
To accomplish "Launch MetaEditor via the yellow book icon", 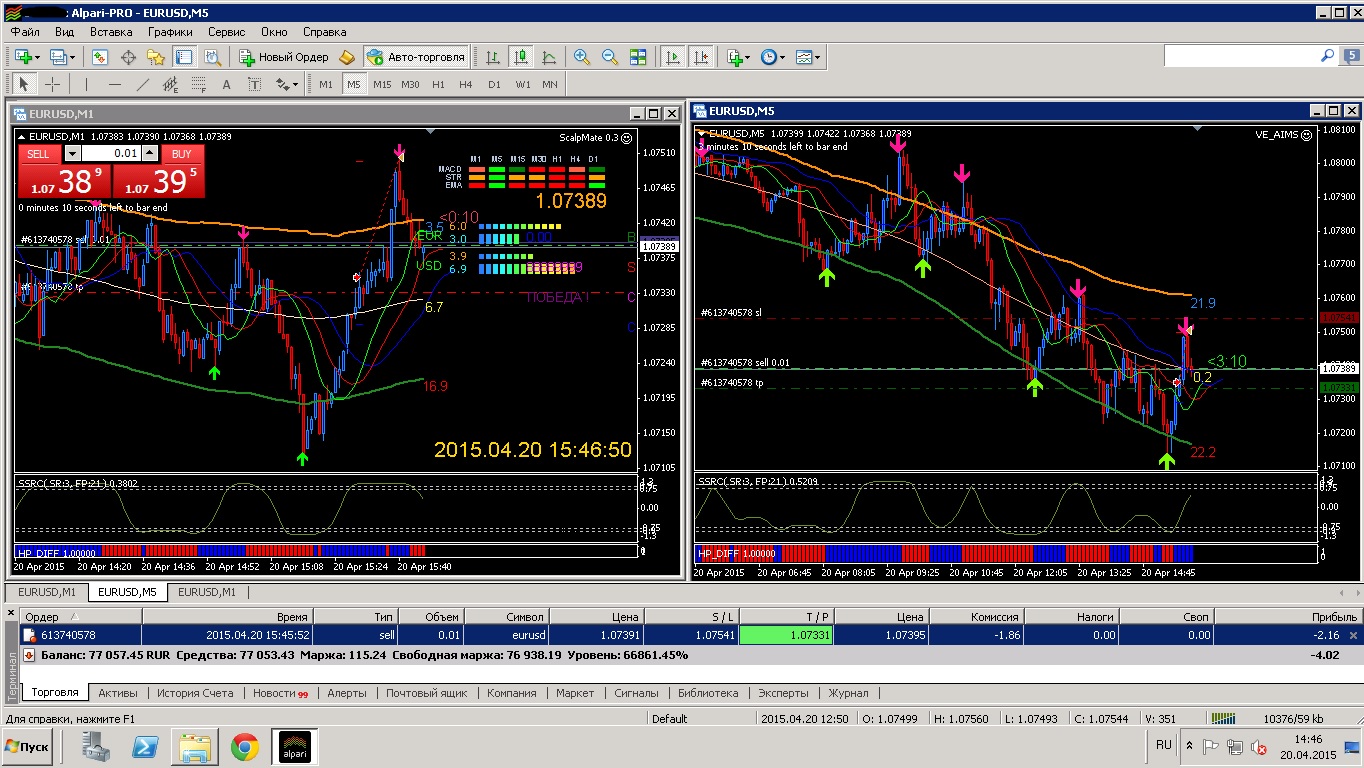I will tap(347, 57).
